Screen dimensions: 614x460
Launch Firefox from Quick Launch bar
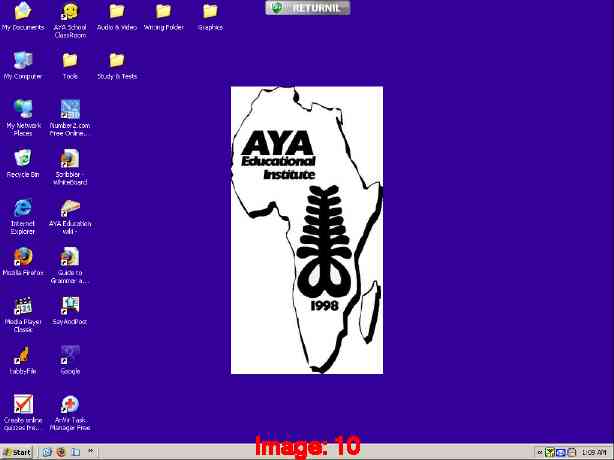61,452
